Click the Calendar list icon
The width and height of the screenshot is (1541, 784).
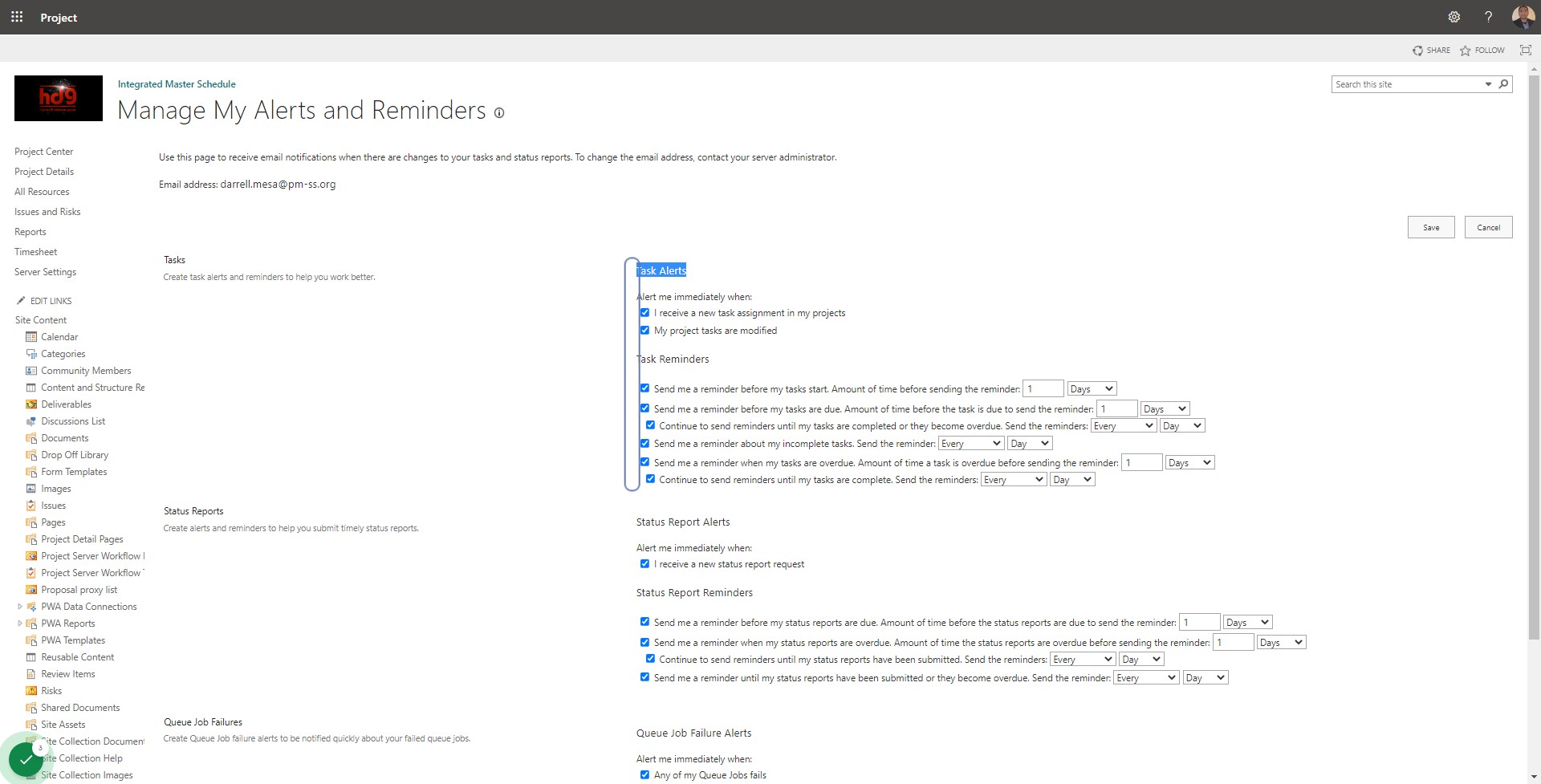tap(31, 337)
